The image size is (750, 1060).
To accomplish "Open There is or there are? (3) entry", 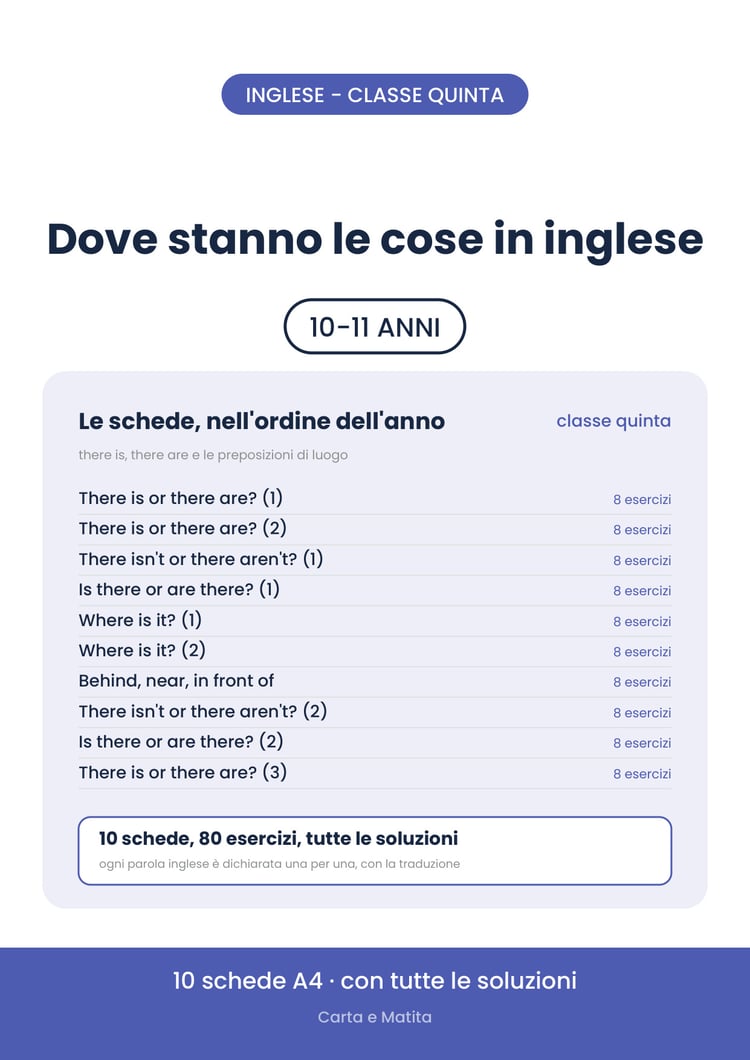I will 375,773.
